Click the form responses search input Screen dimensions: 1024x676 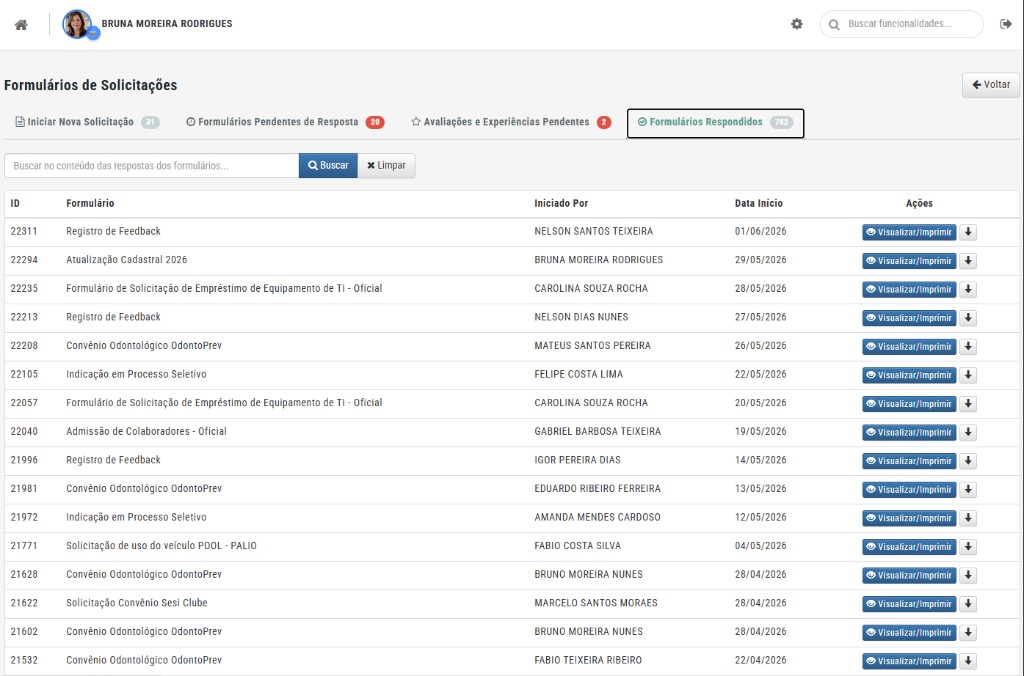pyautogui.click(x=152, y=166)
